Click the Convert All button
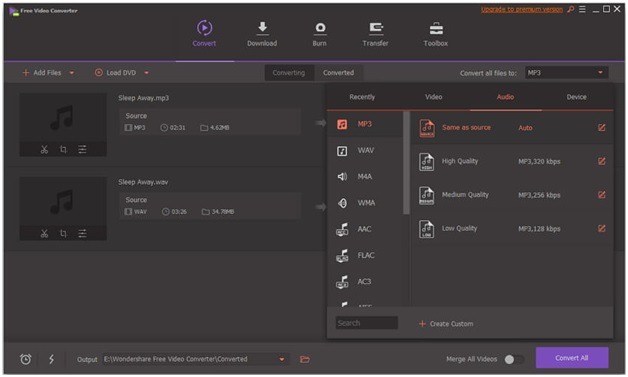The width and height of the screenshot is (628, 377). point(572,358)
